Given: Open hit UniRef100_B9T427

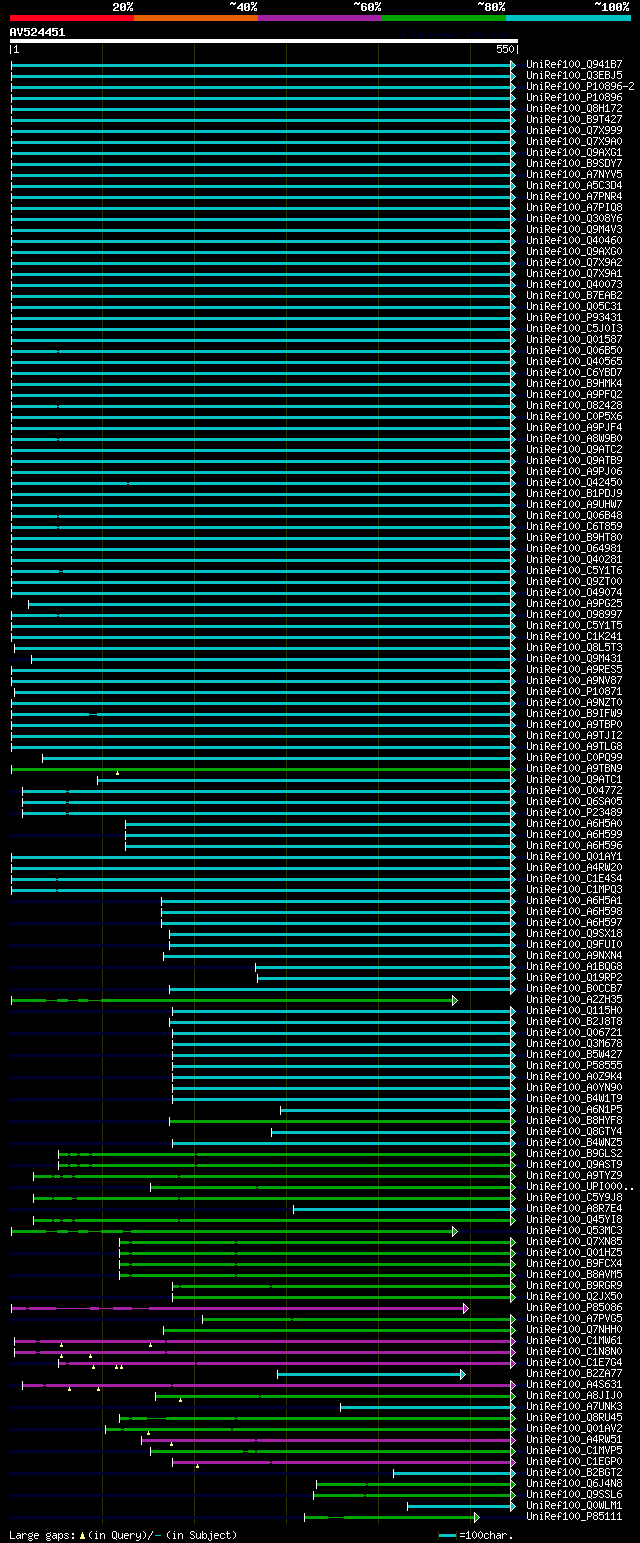Looking at the screenshot, I should [574, 119].
